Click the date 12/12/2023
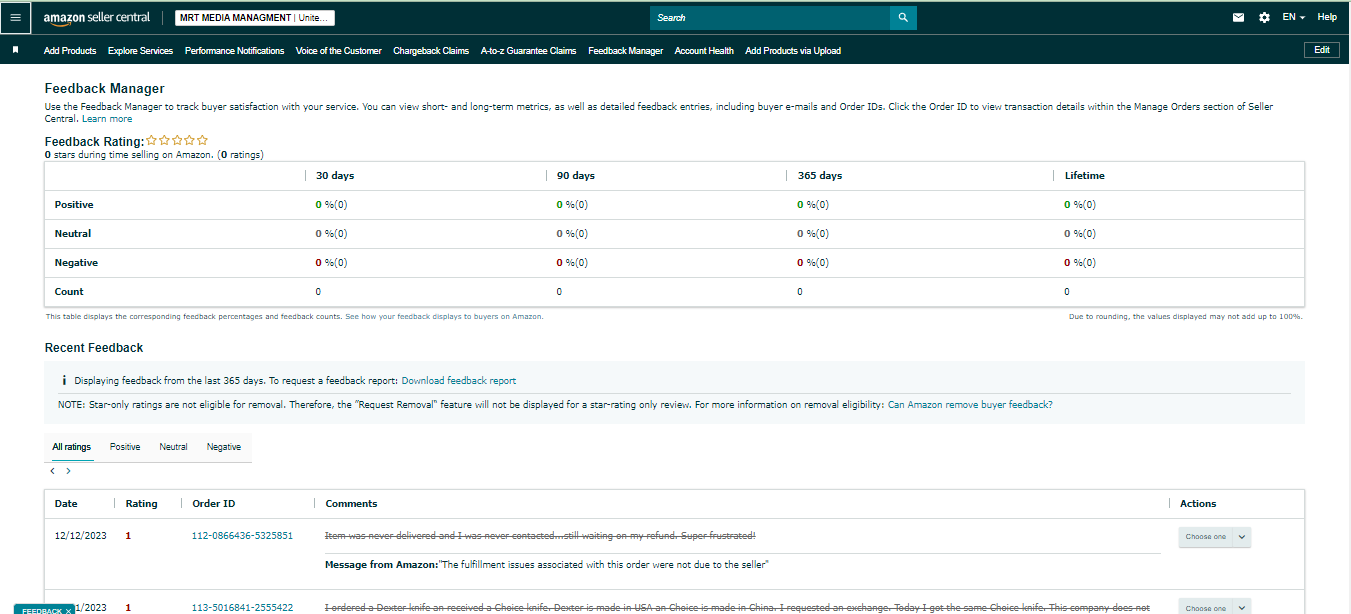The height and width of the screenshot is (614, 1351). 78,536
